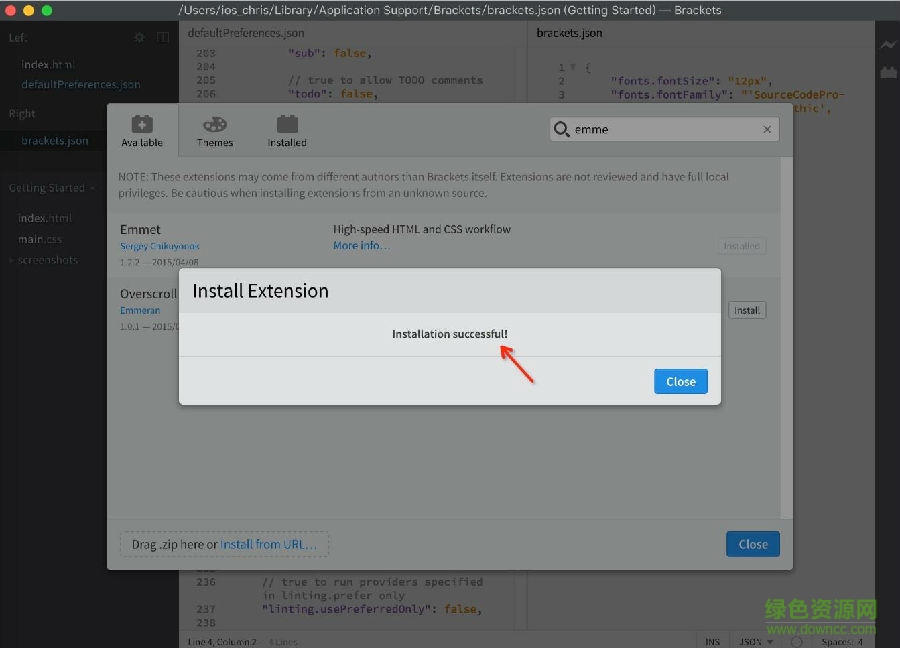900x648 pixels.
Task: Close the Install Extension success dialog
Action: pyautogui.click(x=680, y=382)
